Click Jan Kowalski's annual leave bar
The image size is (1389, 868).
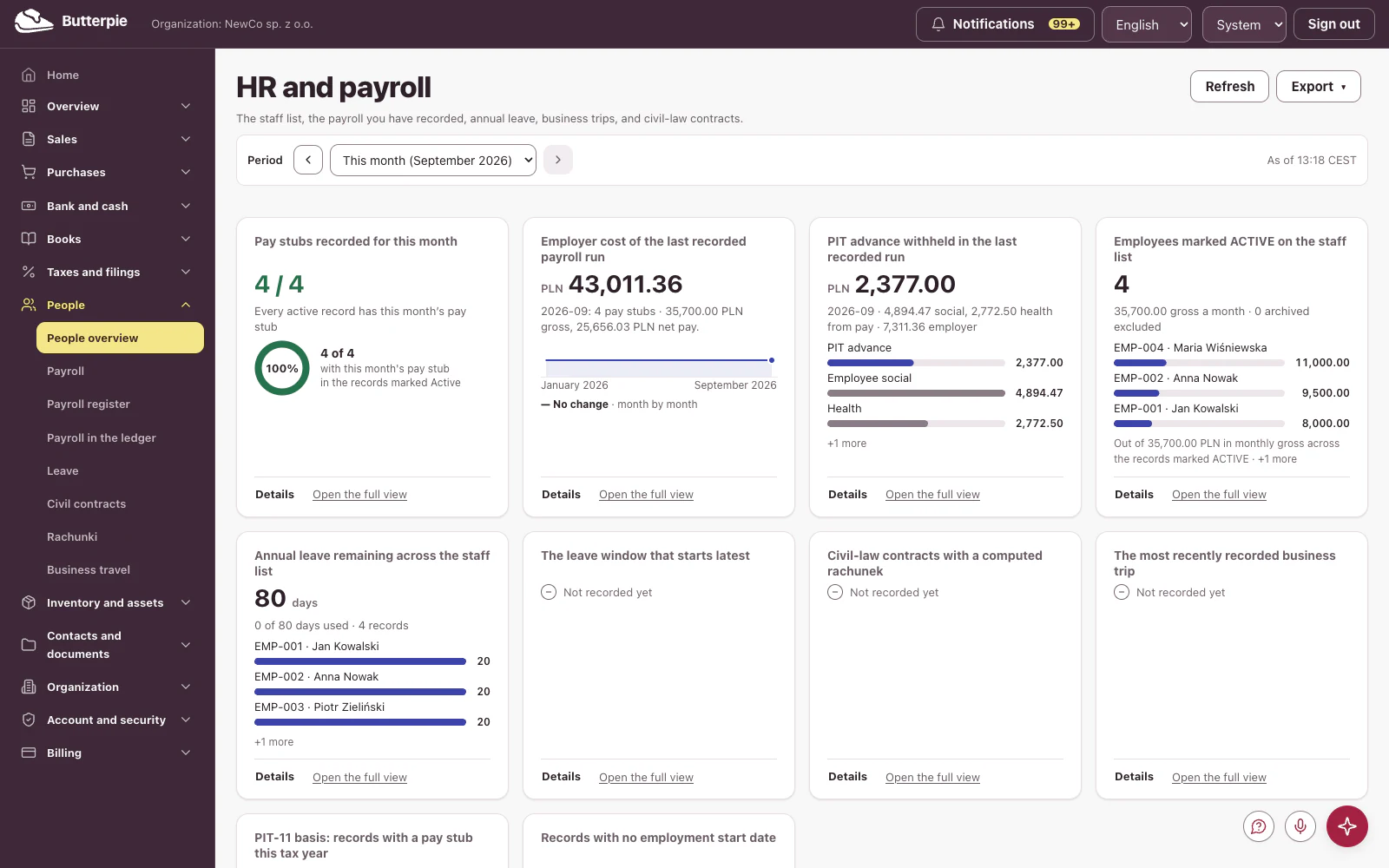tap(360, 661)
